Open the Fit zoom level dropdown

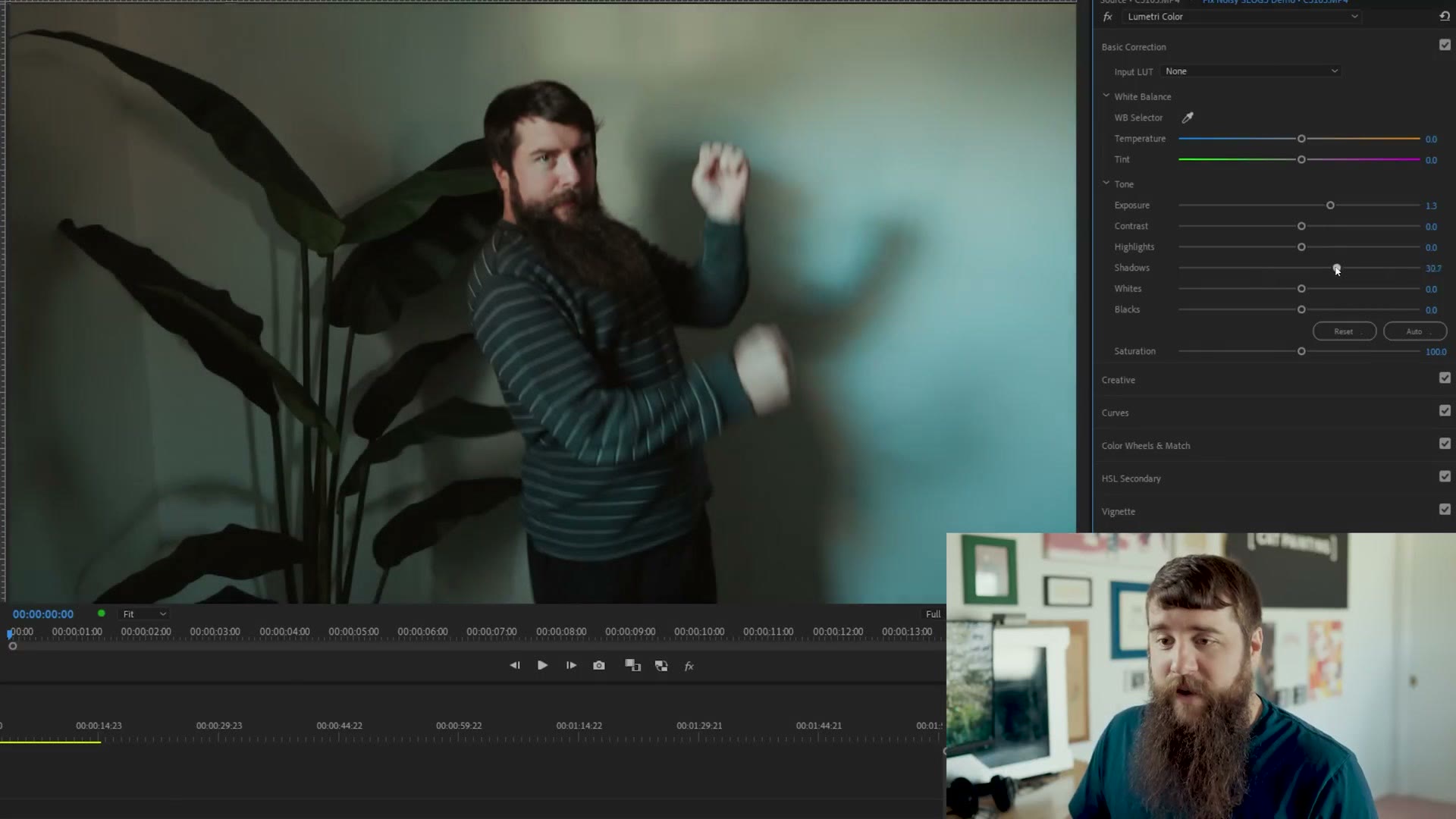pos(144,614)
